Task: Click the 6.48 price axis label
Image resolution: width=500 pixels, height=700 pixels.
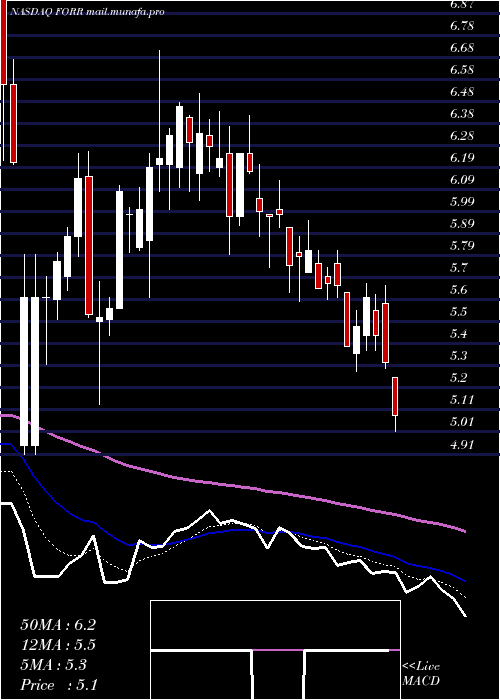Action: (x=462, y=92)
